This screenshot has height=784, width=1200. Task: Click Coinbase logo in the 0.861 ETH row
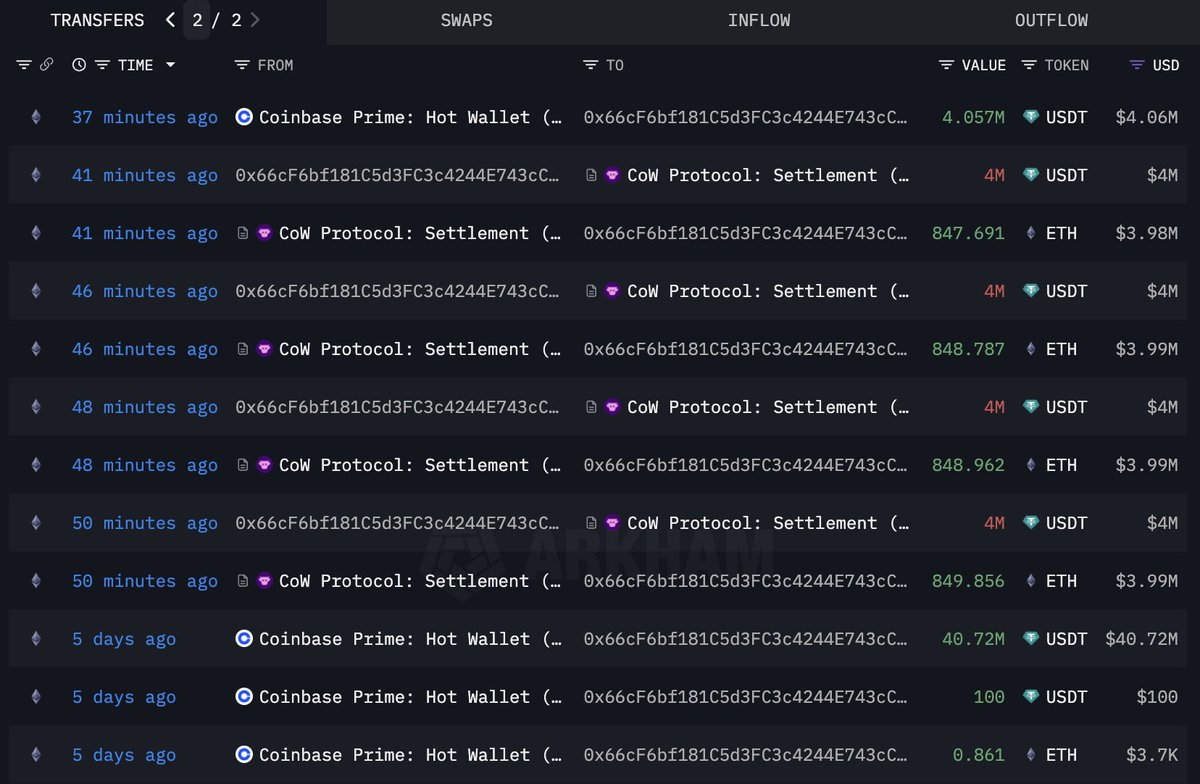[244, 755]
